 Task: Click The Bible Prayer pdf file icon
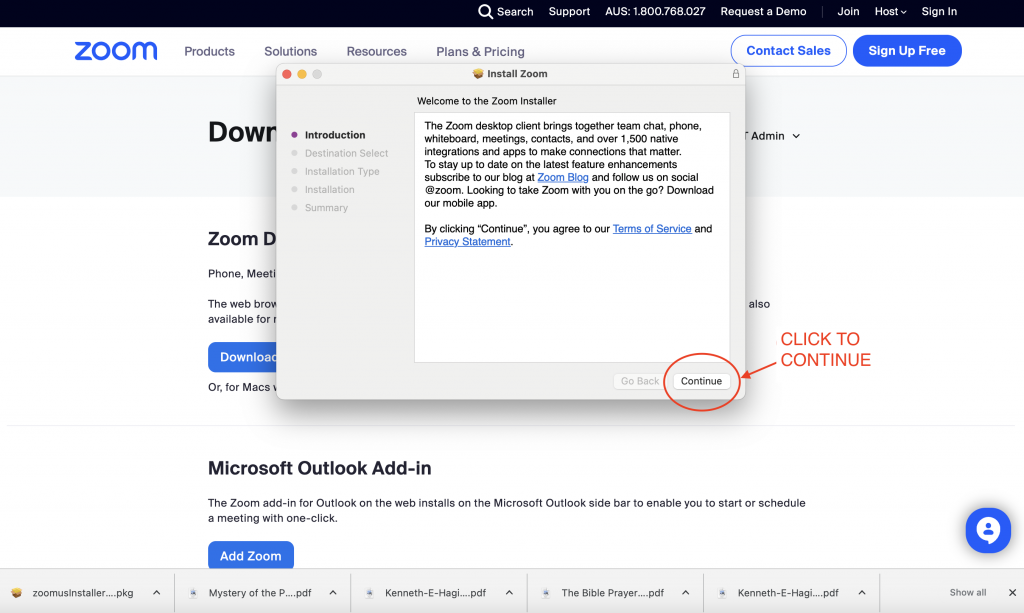tap(546, 593)
